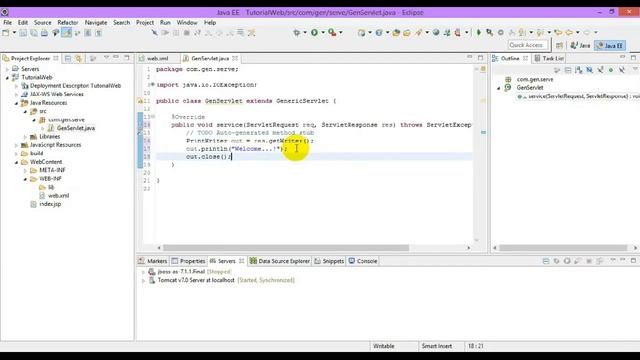The image size is (640, 360).
Task: Click the Save toolbar icon
Action: click(x=23, y=33)
